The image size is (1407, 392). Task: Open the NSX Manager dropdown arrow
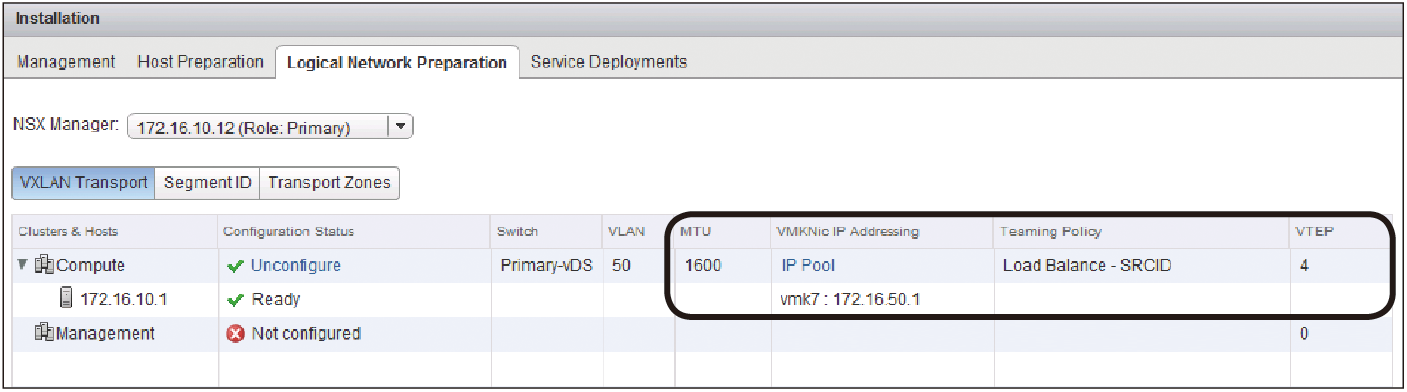tap(399, 127)
